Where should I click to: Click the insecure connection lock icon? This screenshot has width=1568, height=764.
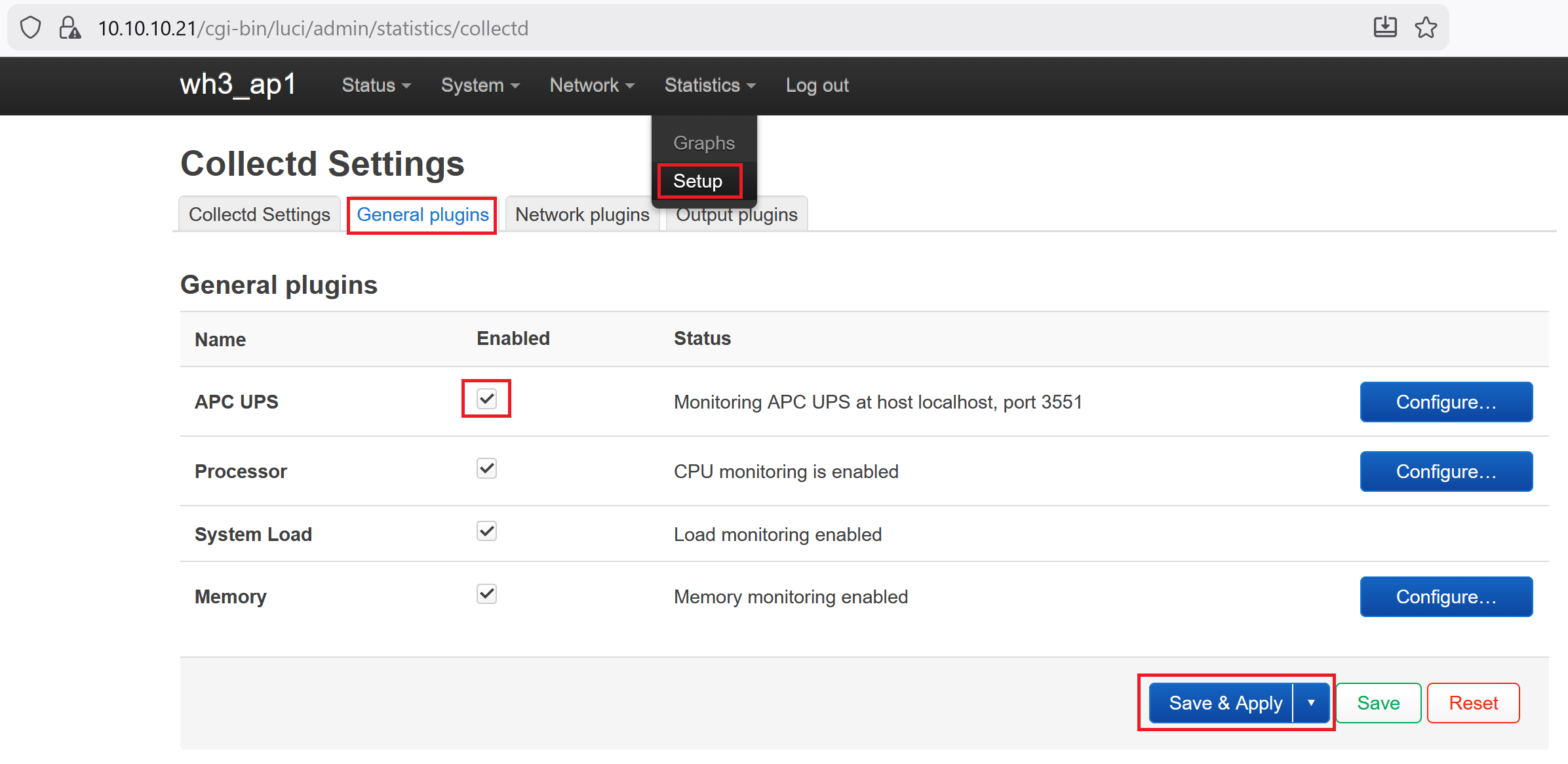[x=69, y=28]
